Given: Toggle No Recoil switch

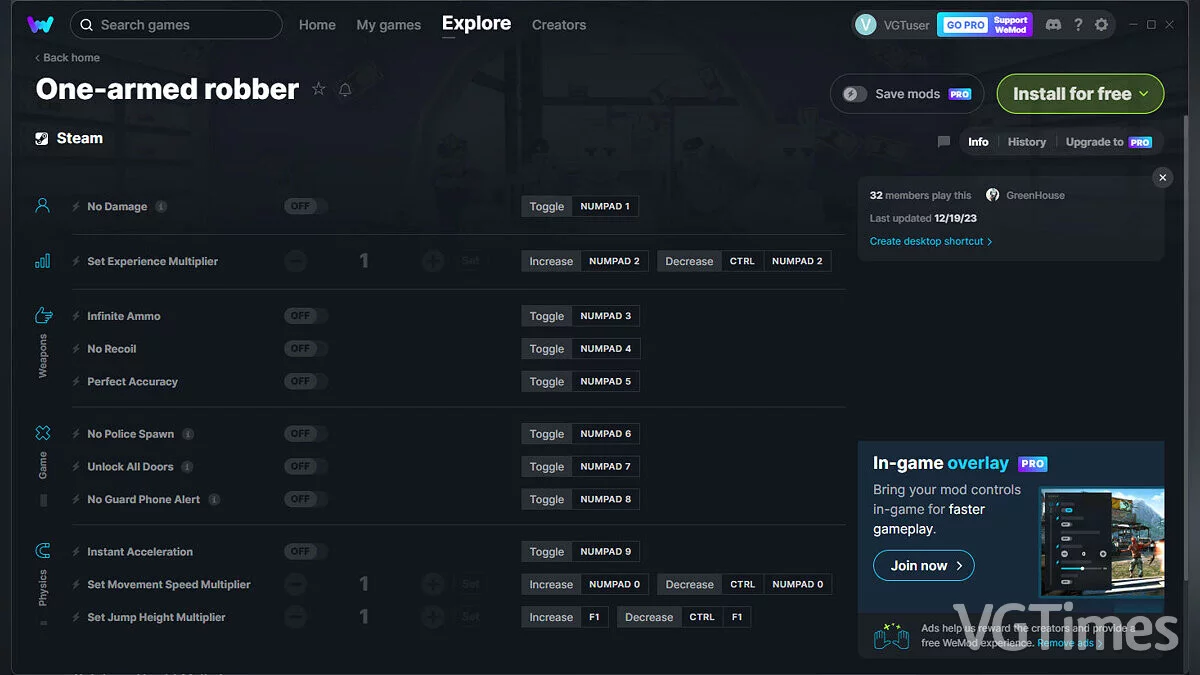Looking at the screenshot, I should tap(304, 349).
